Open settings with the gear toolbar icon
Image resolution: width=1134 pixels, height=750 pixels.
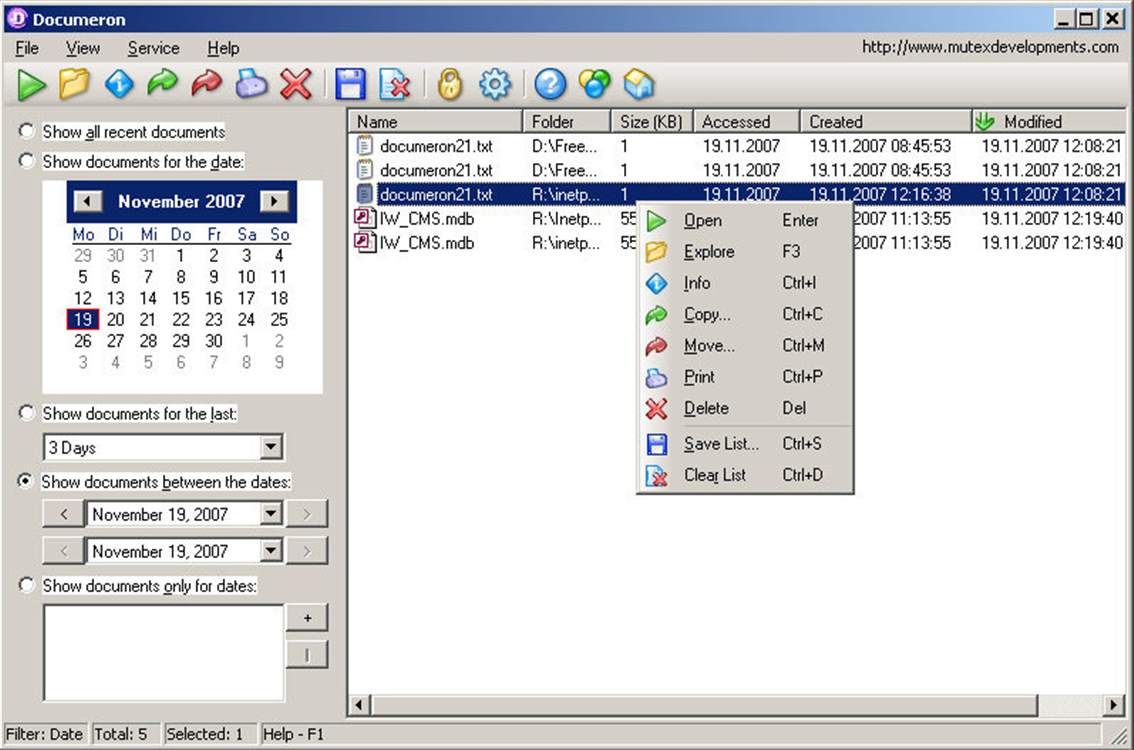495,85
